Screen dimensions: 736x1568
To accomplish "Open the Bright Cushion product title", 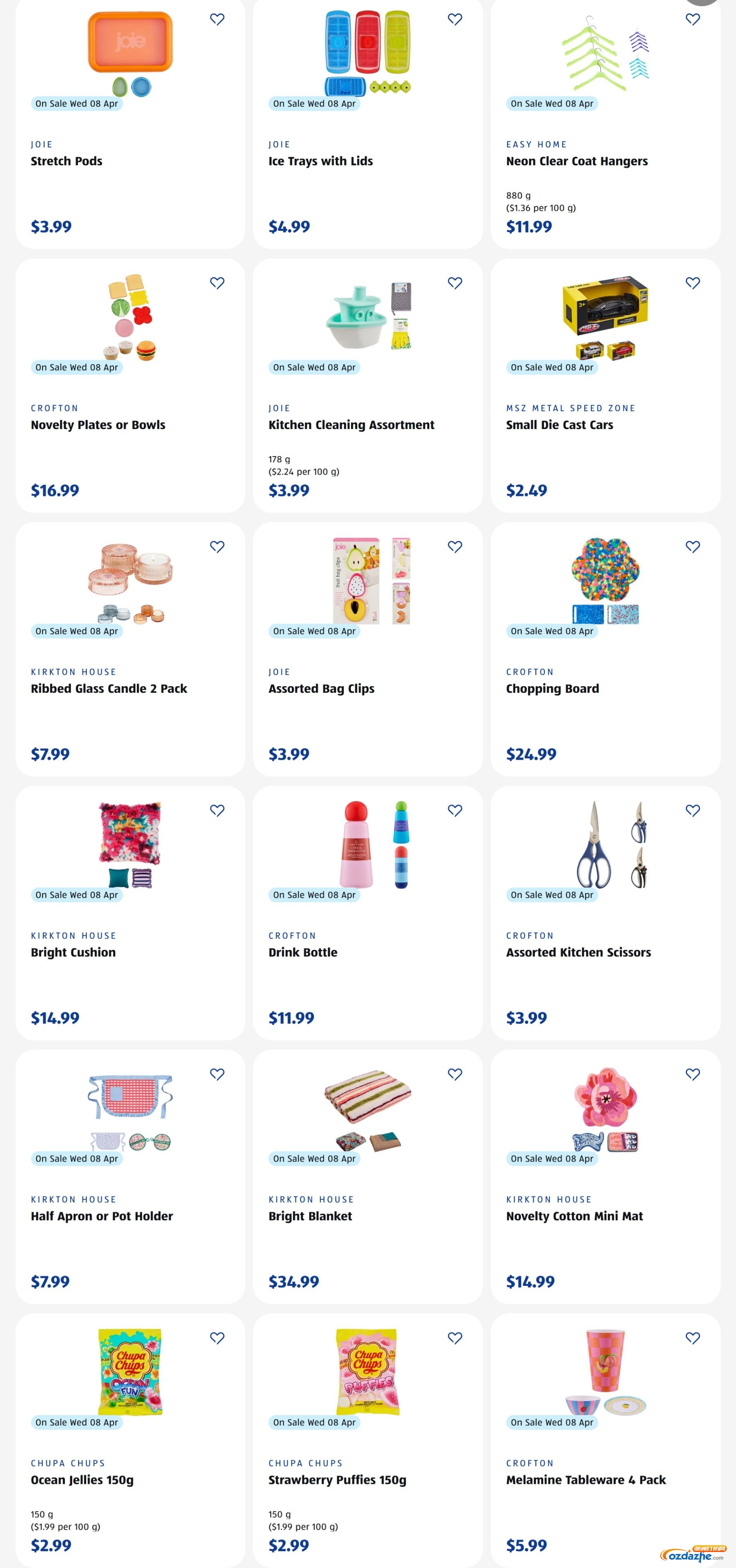I will (x=73, y=952).
